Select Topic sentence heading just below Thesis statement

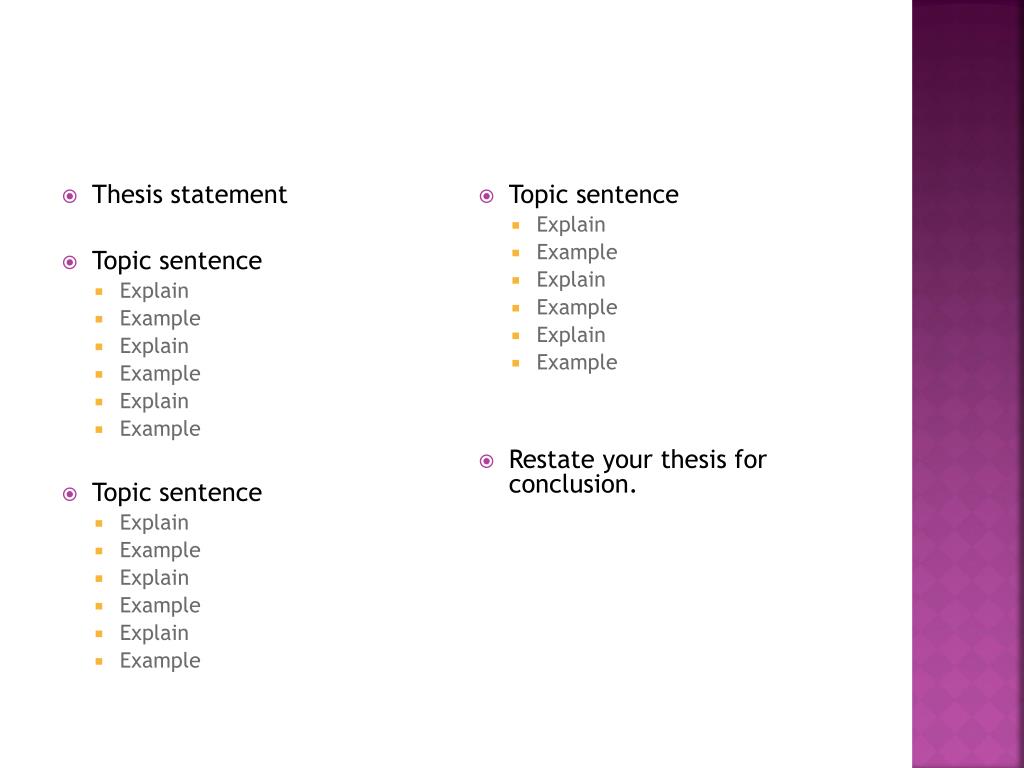[177, 261]
